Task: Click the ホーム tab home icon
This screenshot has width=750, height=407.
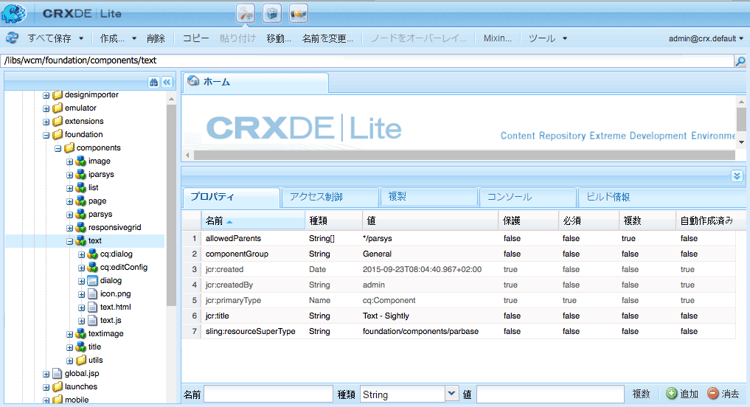Action: tap(193, 81)
